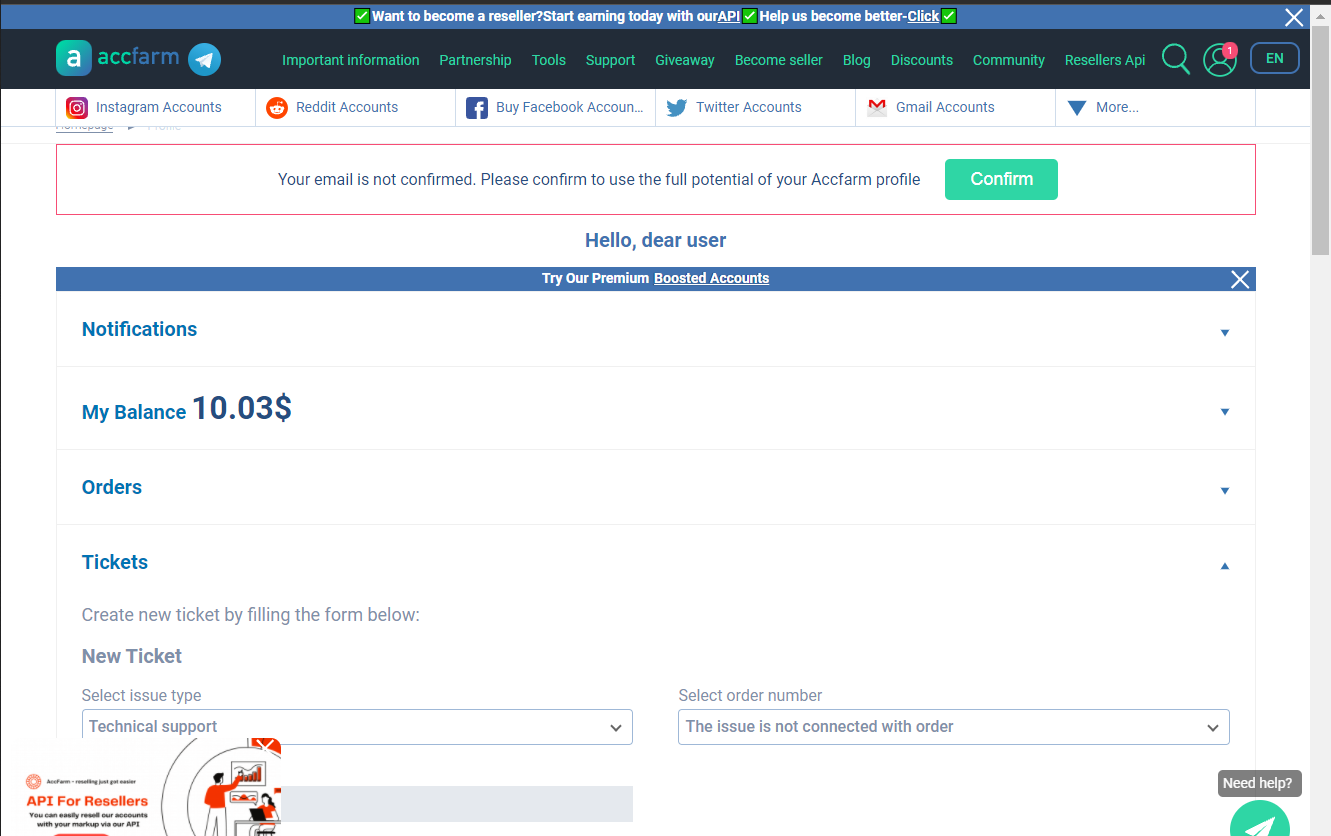Visit the Blog menu item

click(x=857, y=60)
